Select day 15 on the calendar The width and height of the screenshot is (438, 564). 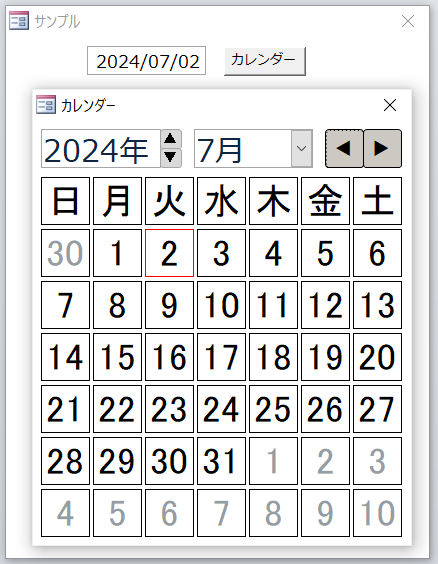[117, 357]
